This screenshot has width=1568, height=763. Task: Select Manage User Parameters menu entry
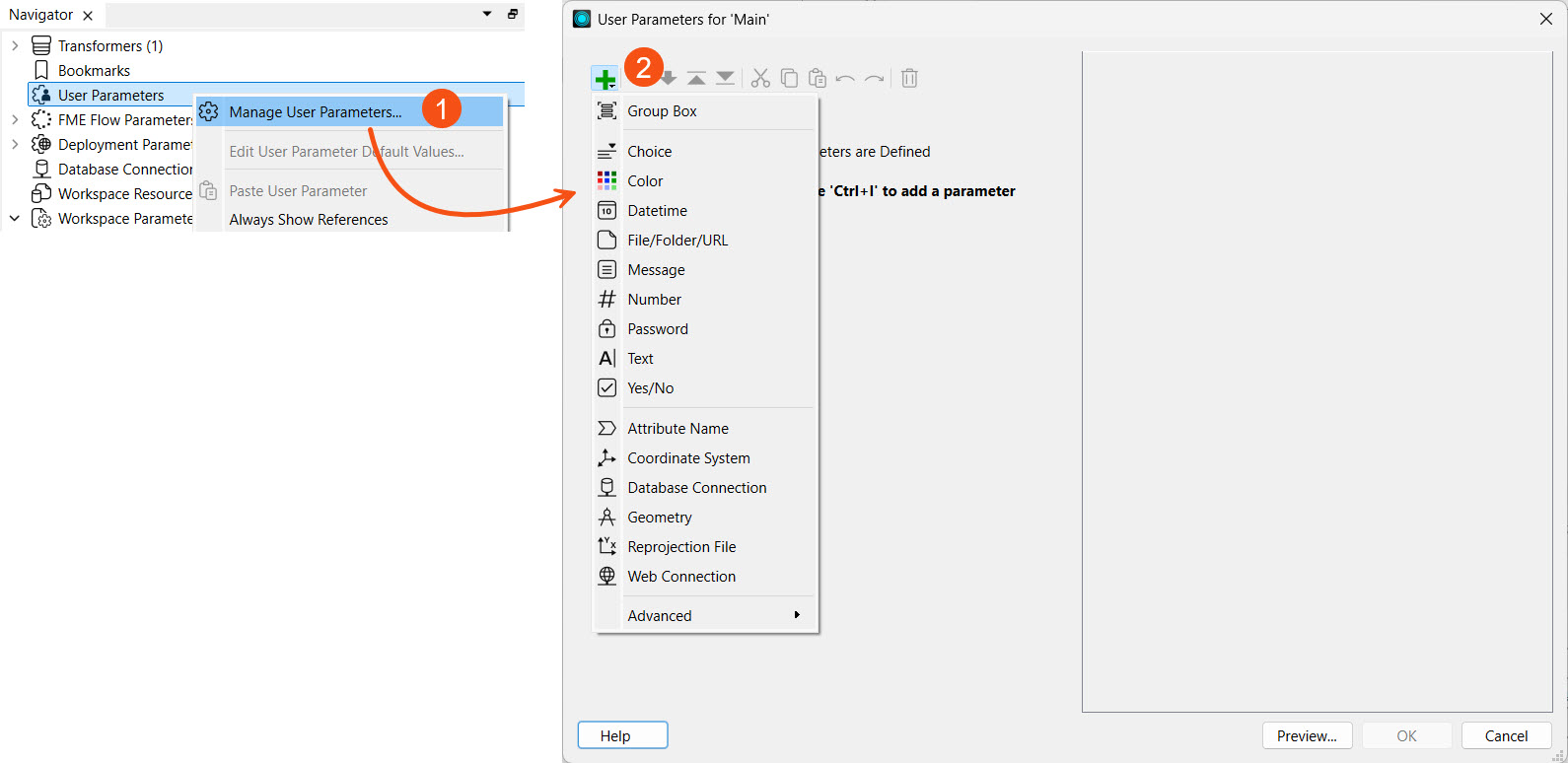[x=315, y=112]
